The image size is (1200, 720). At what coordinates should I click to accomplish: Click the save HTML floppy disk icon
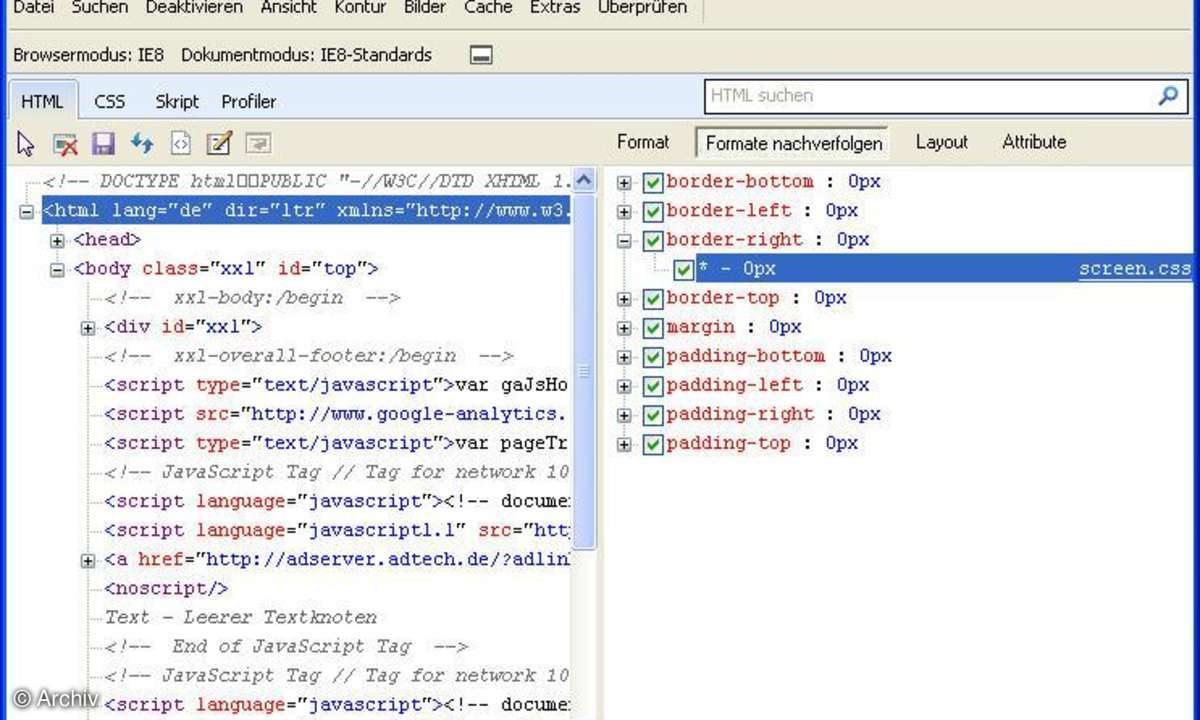pyautogui.click(x=103, y=144)
